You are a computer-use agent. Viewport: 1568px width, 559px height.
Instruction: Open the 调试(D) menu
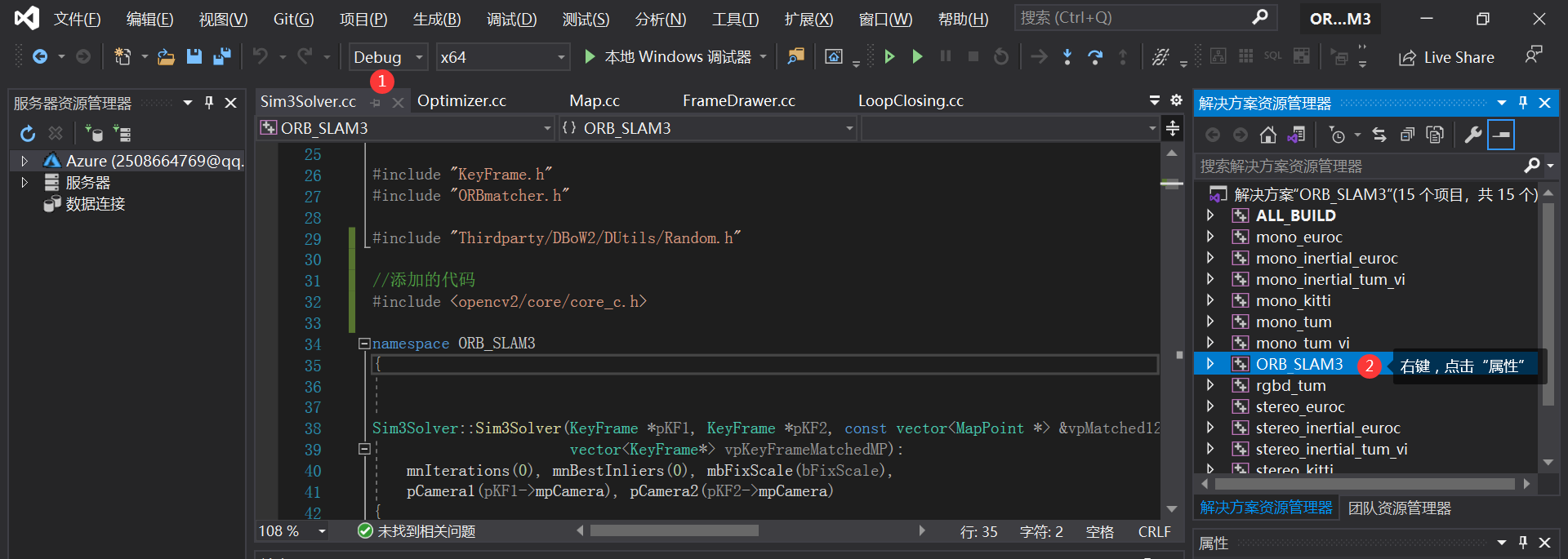pos(511,19)
